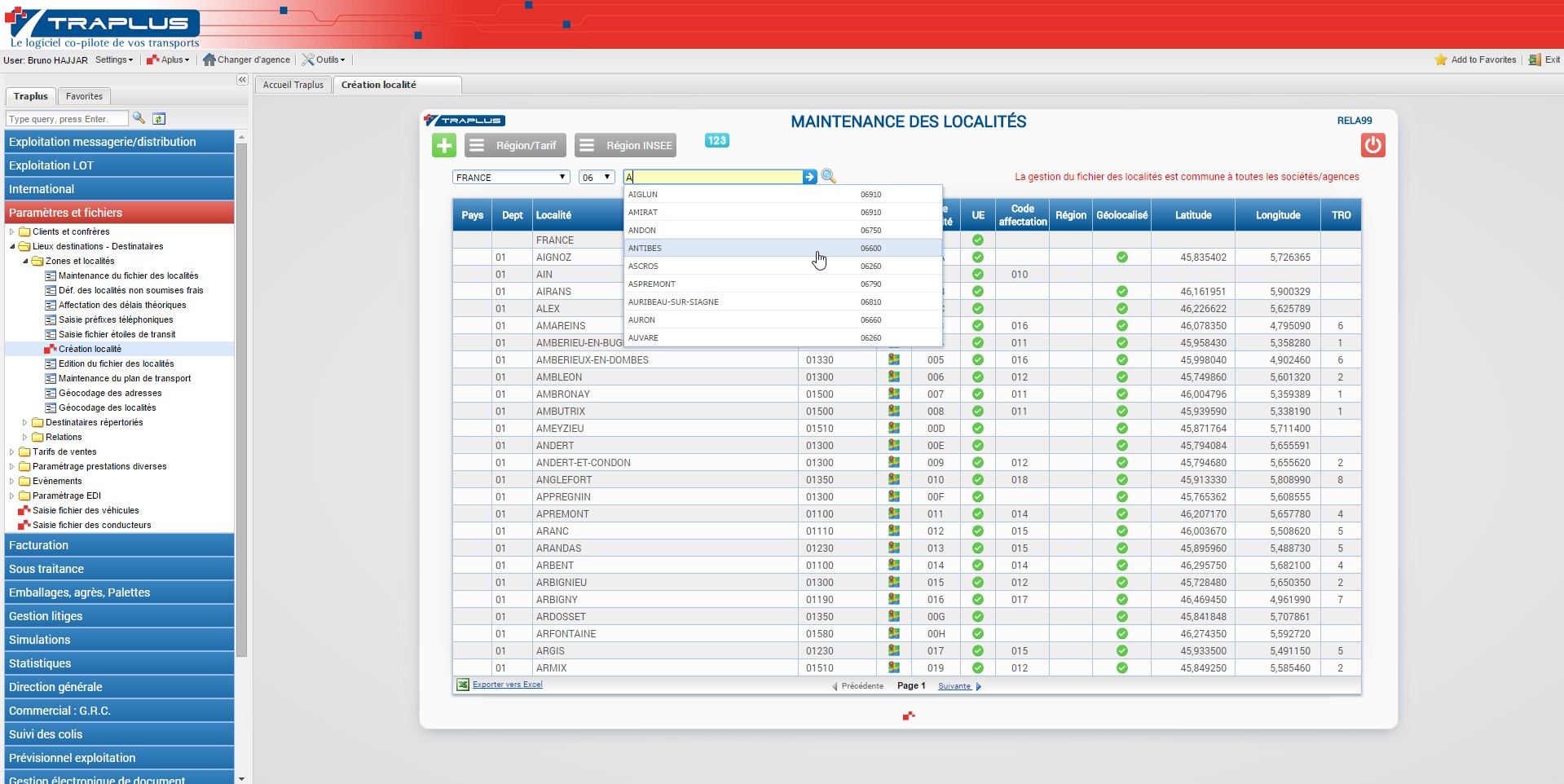1564x784 pixels.
Task: Expand the Tarifs de ventes folder
Action: click(11, 451)
